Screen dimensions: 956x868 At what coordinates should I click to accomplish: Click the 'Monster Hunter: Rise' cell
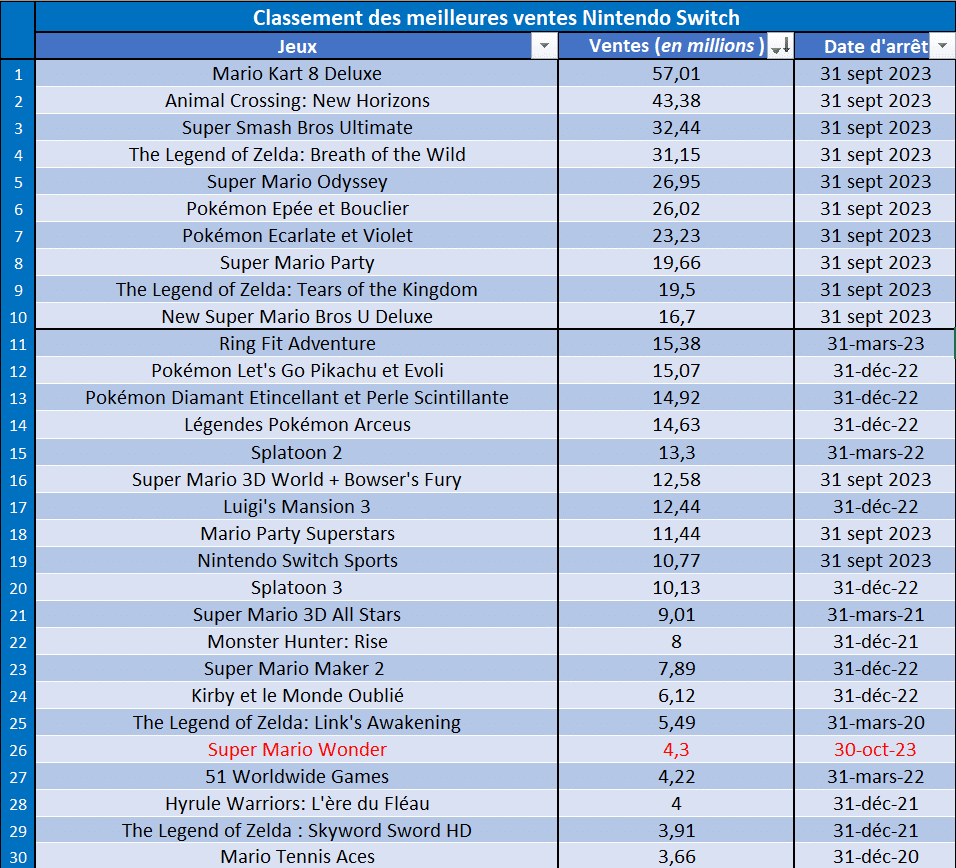[x=297, y=641]
